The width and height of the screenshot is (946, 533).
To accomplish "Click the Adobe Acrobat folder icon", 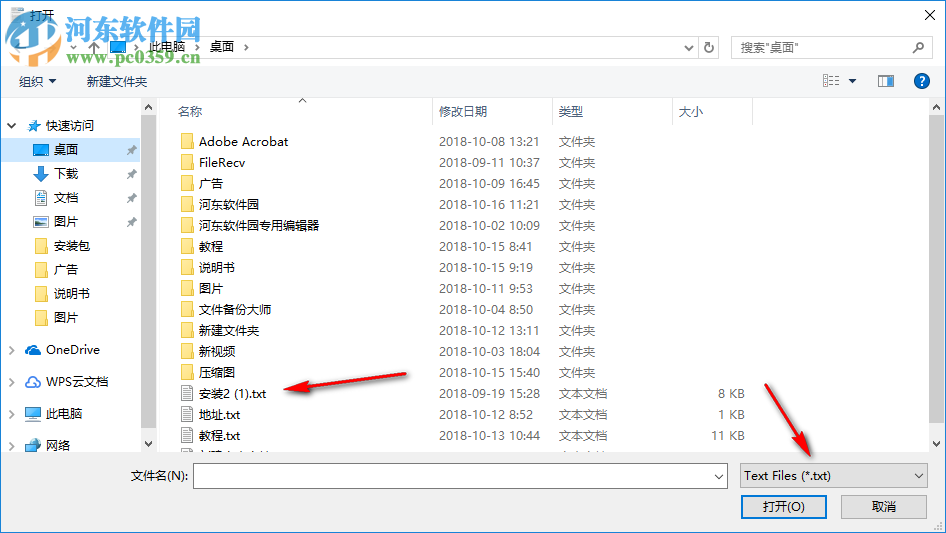I will click(187, 142).
